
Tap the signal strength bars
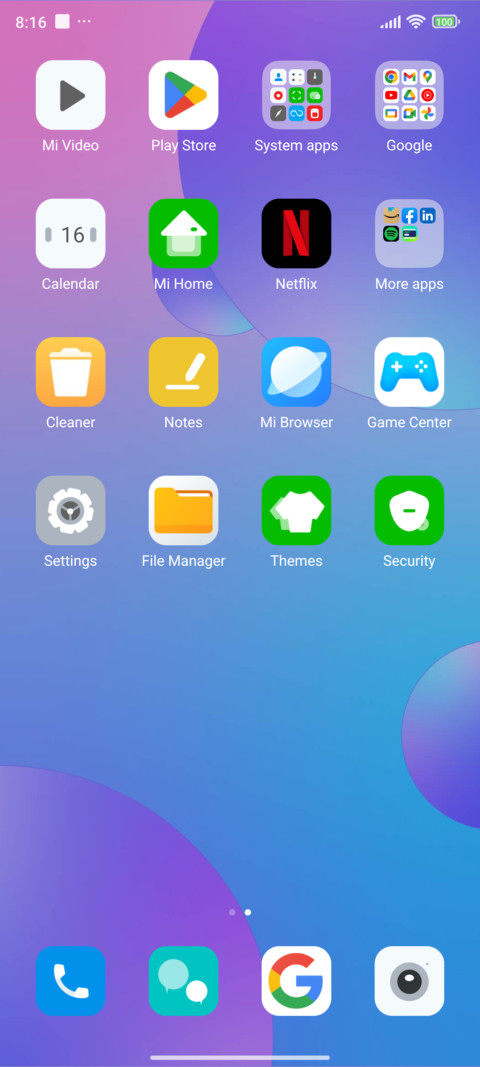[x=391, y=22]
